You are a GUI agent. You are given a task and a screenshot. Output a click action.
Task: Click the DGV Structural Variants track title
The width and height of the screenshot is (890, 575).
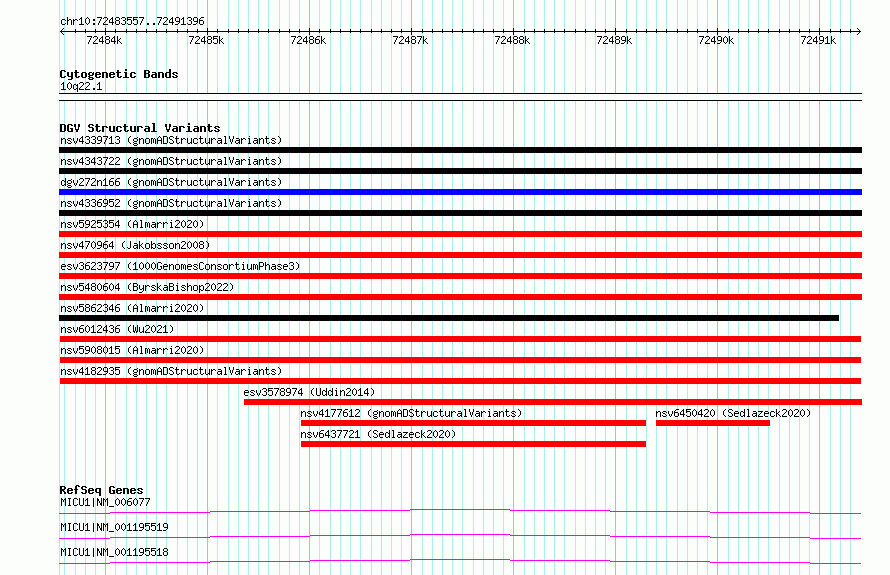[140, 128]
